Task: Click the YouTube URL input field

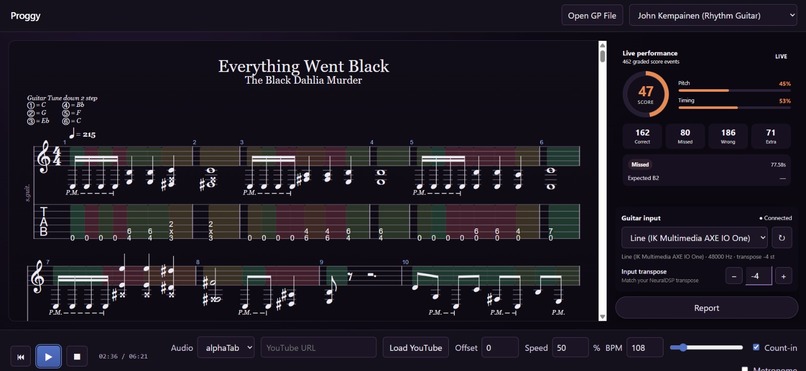Action: coord(318,347)
